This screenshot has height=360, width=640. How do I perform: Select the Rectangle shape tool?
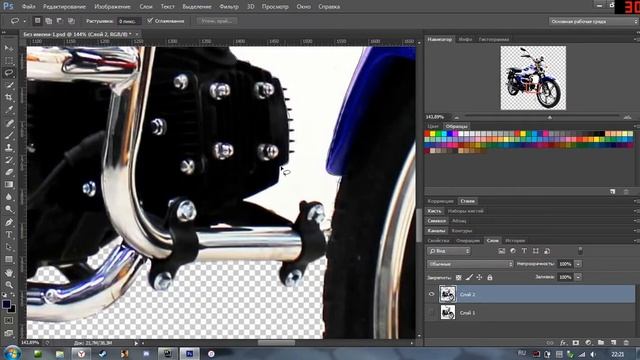click(9, 260)
